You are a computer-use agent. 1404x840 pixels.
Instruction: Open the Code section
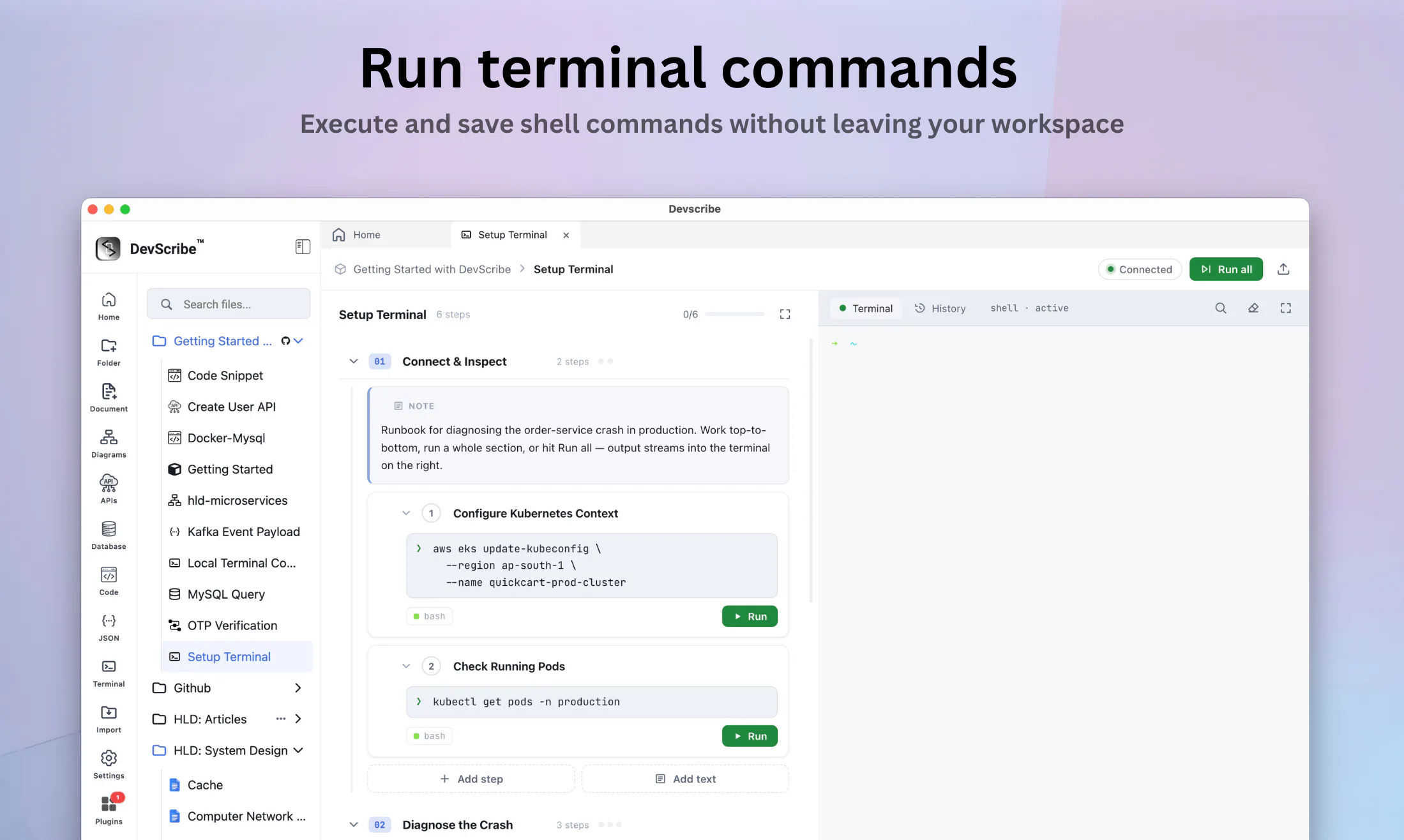pos(109,582)
